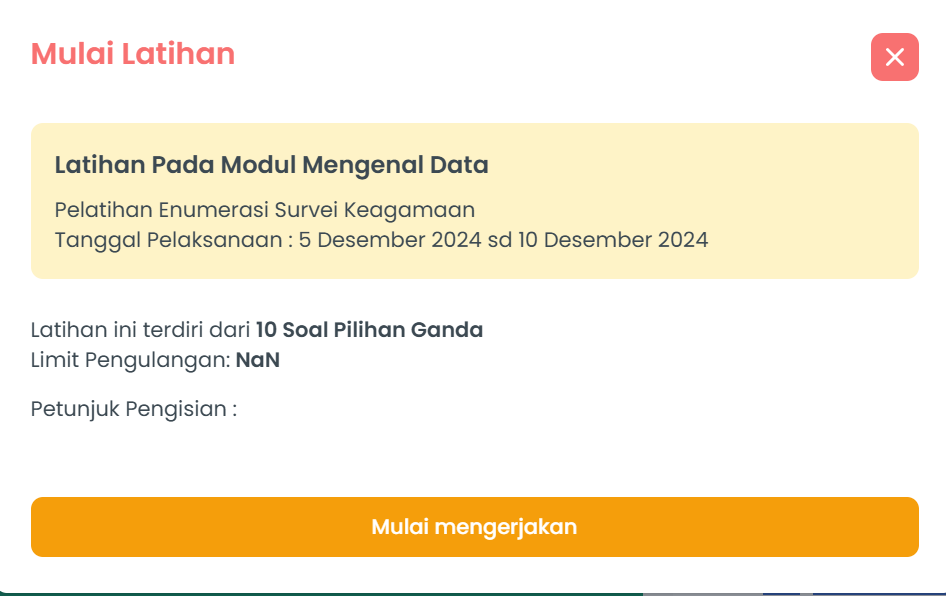Click Pelatihan Enumerasi Survei Keagamaan text
Viewport: 946px width, 596px height.
265,210
